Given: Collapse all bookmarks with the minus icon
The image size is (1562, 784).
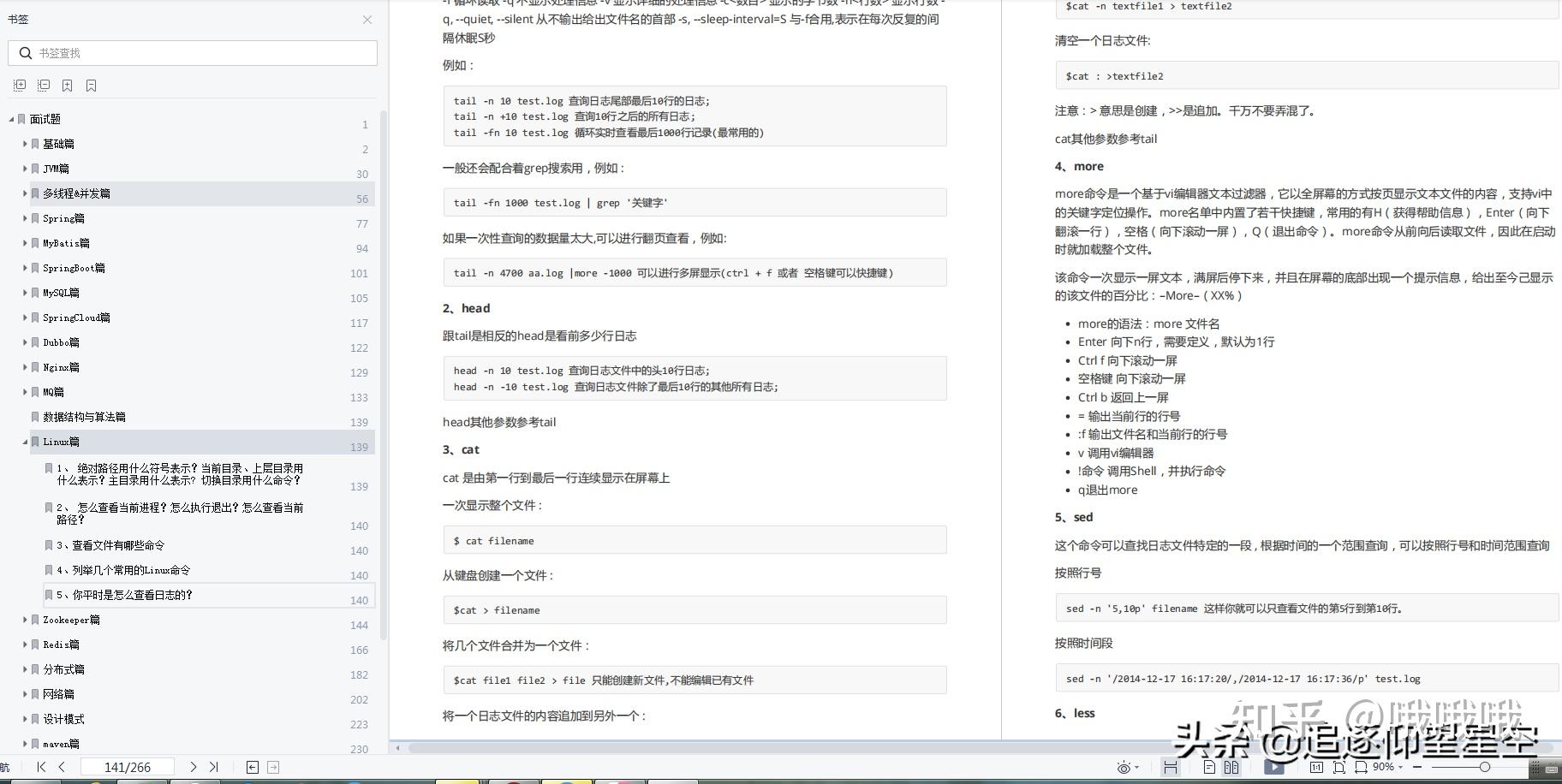Looking at the screenshot, I should coord(43,85).
